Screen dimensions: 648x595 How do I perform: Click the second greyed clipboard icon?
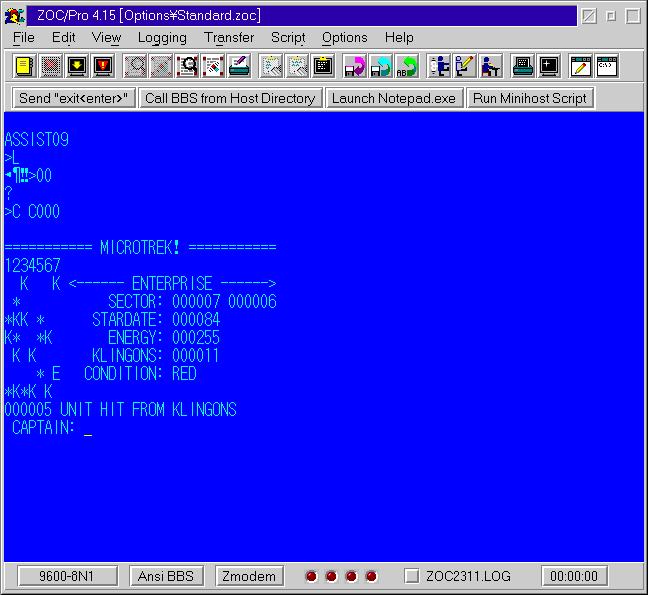point(297,66)
